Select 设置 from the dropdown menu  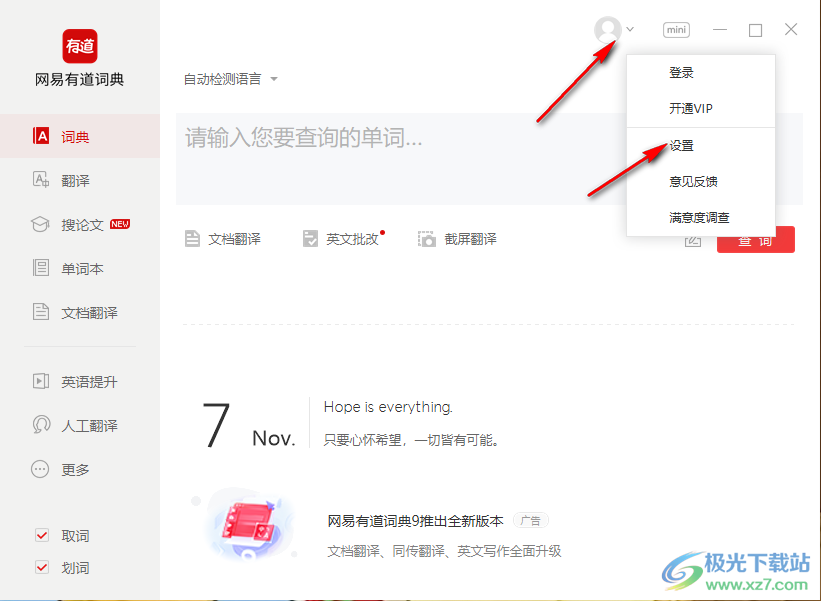(x=682, y=146)
